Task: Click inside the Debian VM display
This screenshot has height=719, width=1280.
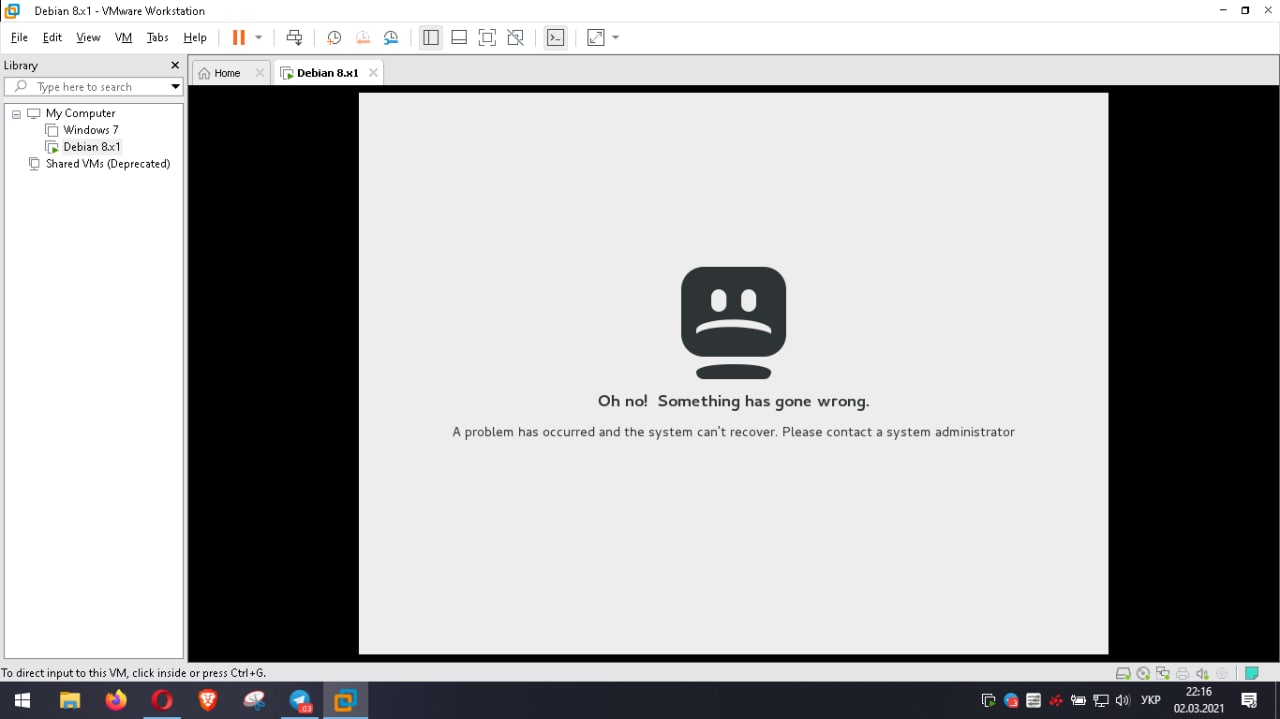Action: (x=733, y=373)
